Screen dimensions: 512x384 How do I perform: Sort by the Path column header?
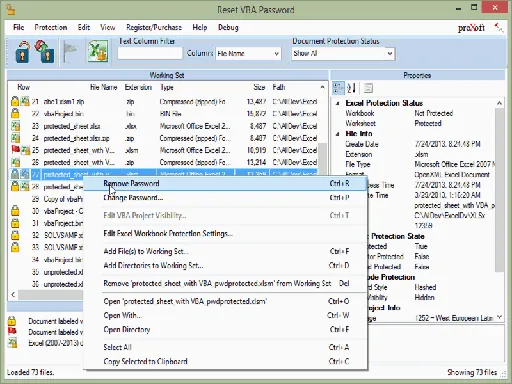pos(279,87)
